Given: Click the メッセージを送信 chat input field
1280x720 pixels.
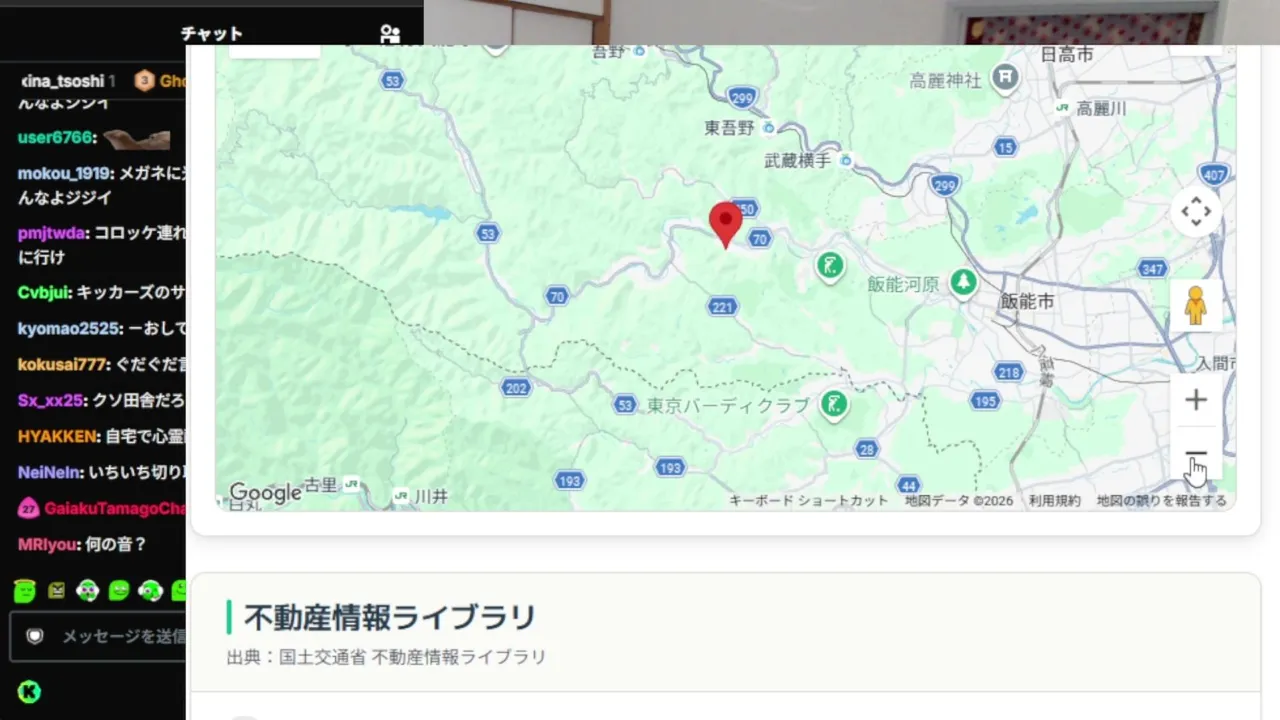Looking at the screenshot, I should 98,636.
